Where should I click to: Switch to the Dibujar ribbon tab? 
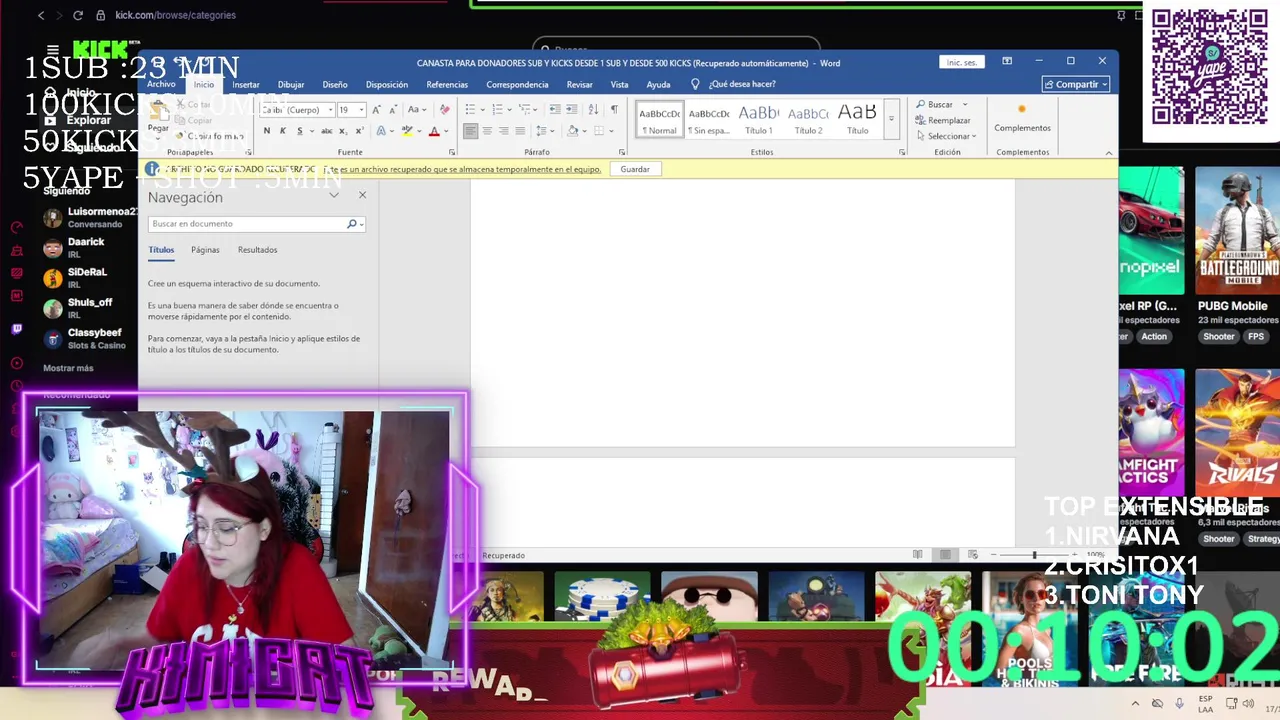pyautogui.click(x=291, y=85)
